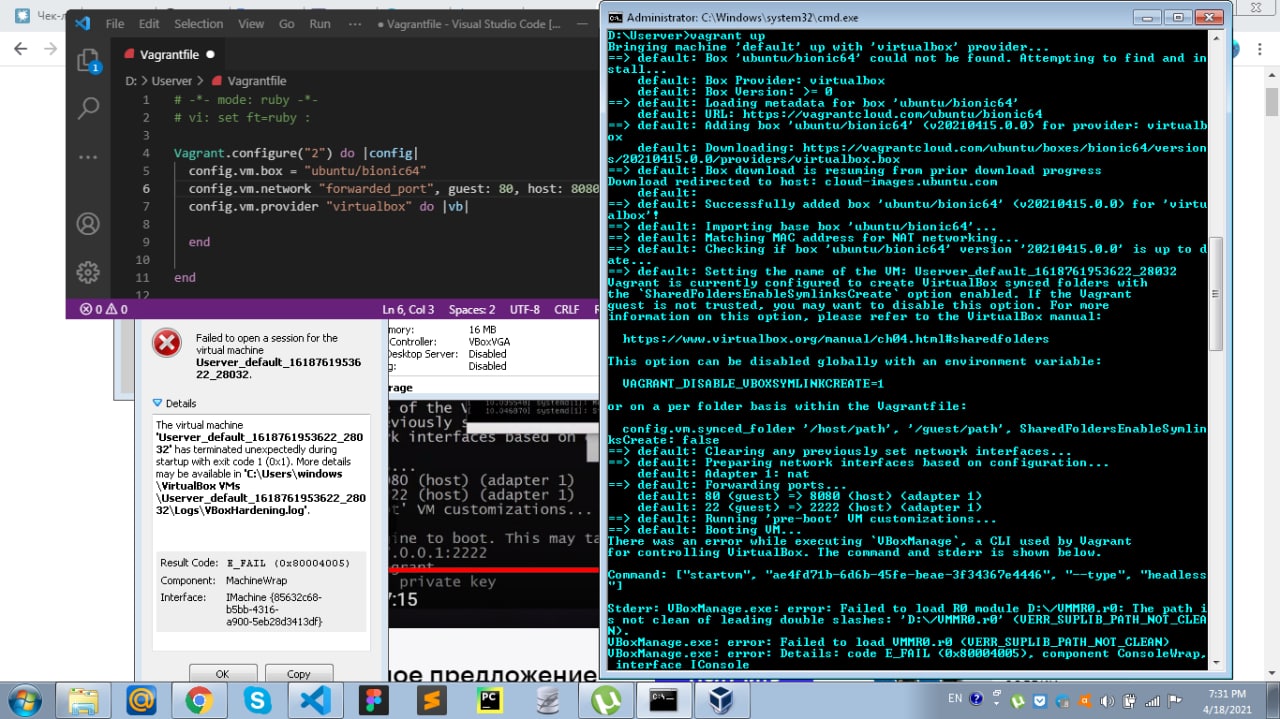This screenshot has width=1280, height=719.
Task: Click Ln 6, Col 3 in status bar
Action: (x=408, y=309)
